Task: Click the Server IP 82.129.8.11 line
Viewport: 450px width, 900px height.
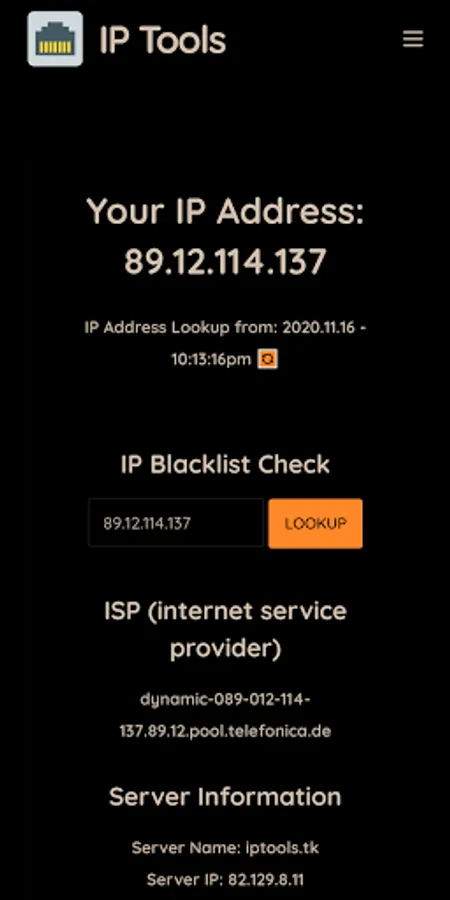Action: [x=225, y=879]
